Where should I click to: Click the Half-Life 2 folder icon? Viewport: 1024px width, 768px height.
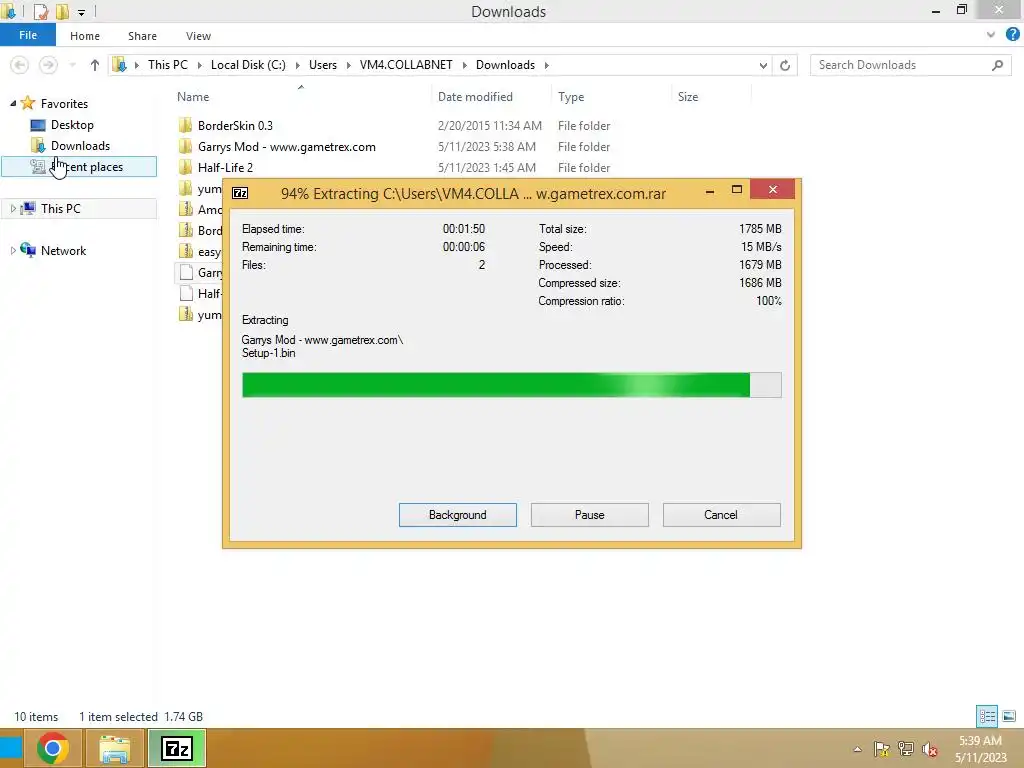(x=185, y=167)
